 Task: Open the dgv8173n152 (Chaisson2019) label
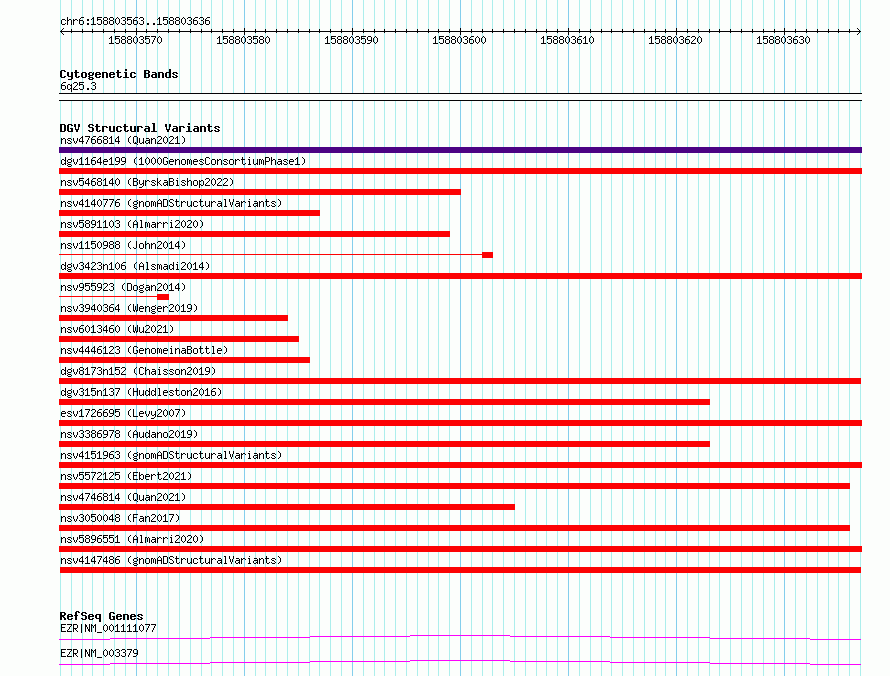tap(138, 371)
